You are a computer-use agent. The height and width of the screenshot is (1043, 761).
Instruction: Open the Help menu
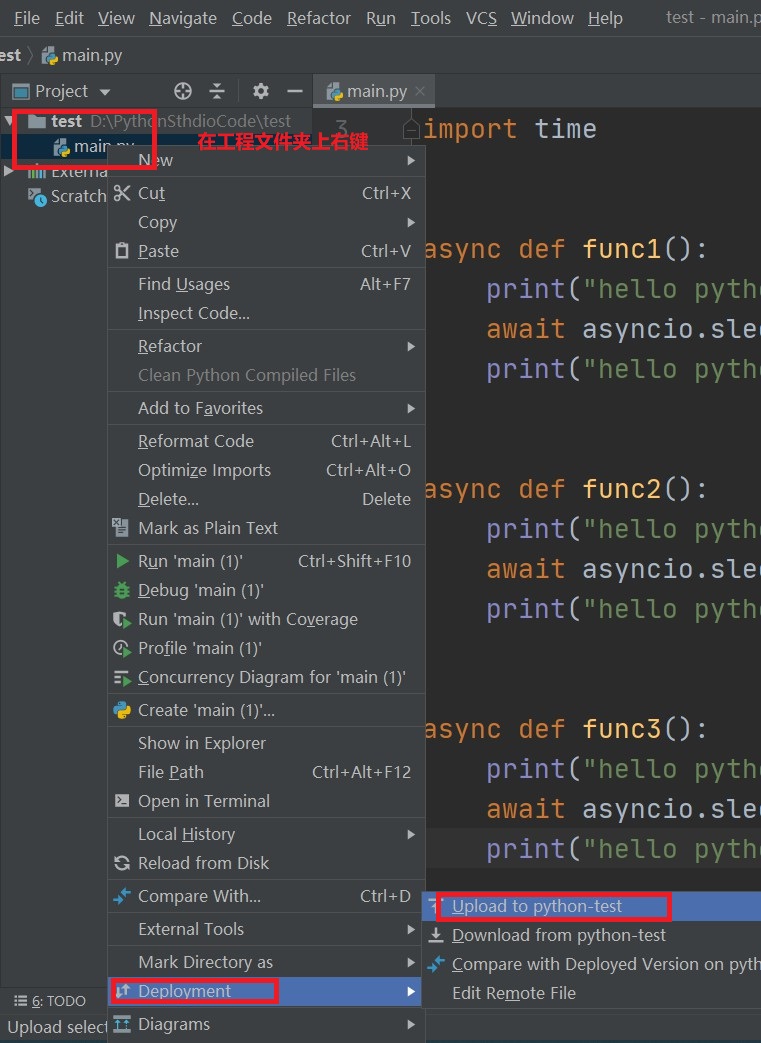pyautogui.click(x=605, y=18)
